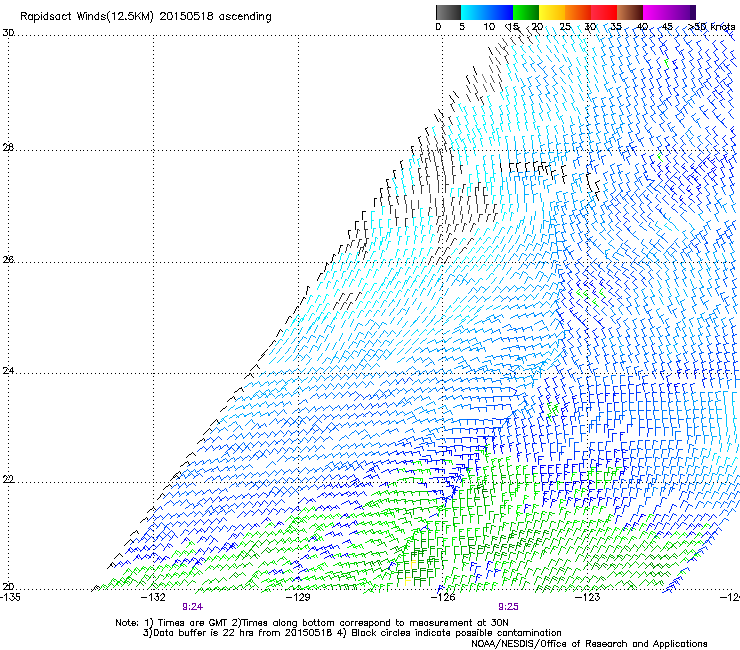Select the "10" knots legend label
740x650 pixels.
(489, 26)
